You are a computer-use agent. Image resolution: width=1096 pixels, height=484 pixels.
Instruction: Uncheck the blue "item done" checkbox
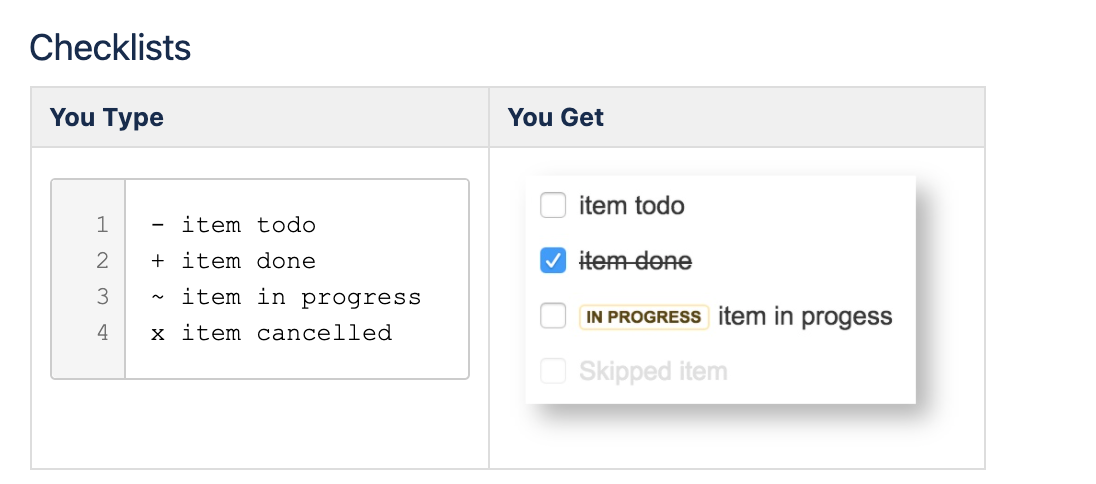point(553,261)
